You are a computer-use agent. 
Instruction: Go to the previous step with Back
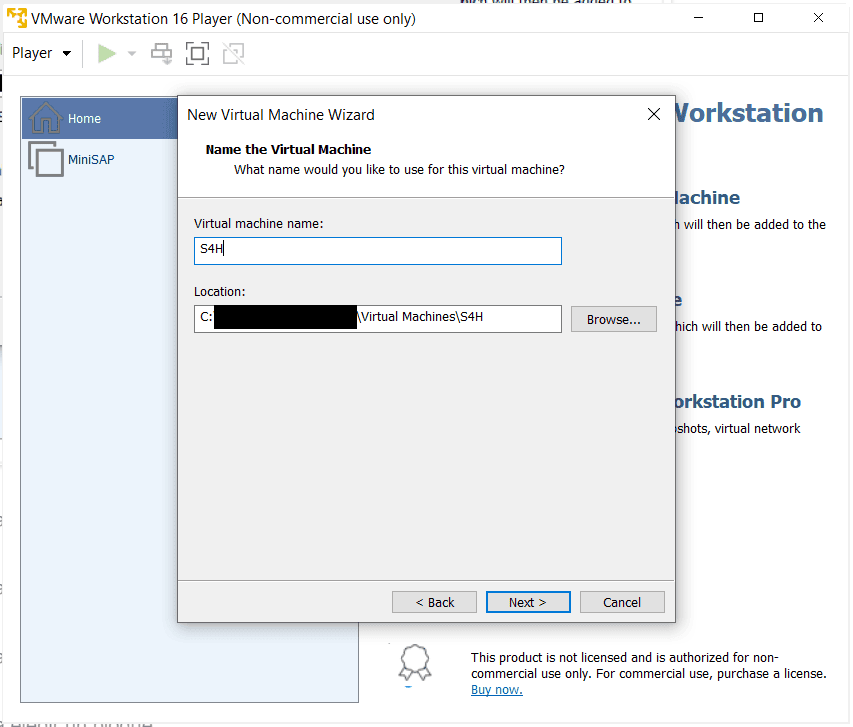pos(434,602)
